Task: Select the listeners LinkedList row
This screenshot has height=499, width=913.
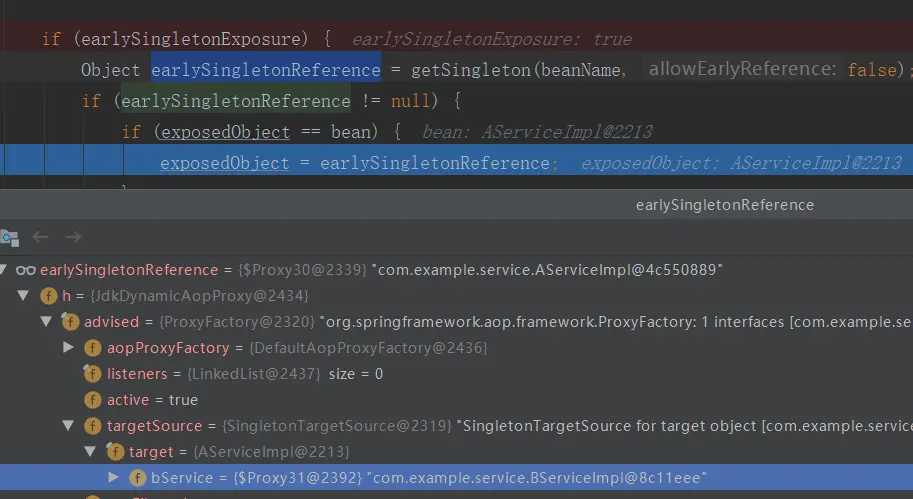Action: tap(456, 374)
